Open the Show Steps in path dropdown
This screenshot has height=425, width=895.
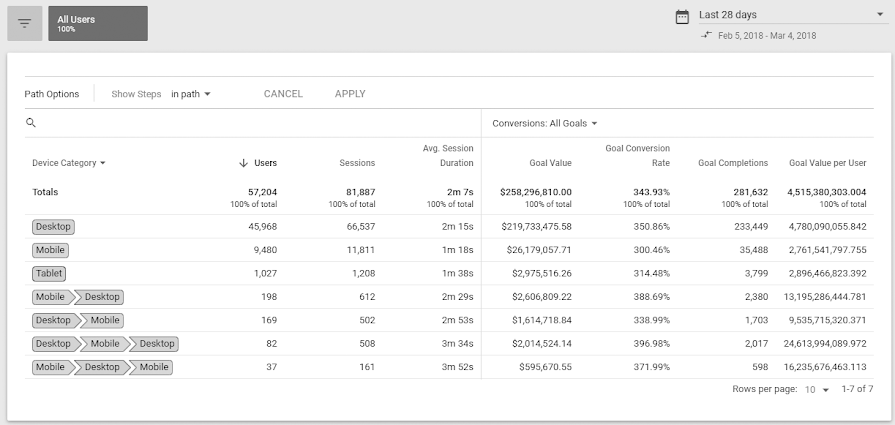[x=191, y=94]
